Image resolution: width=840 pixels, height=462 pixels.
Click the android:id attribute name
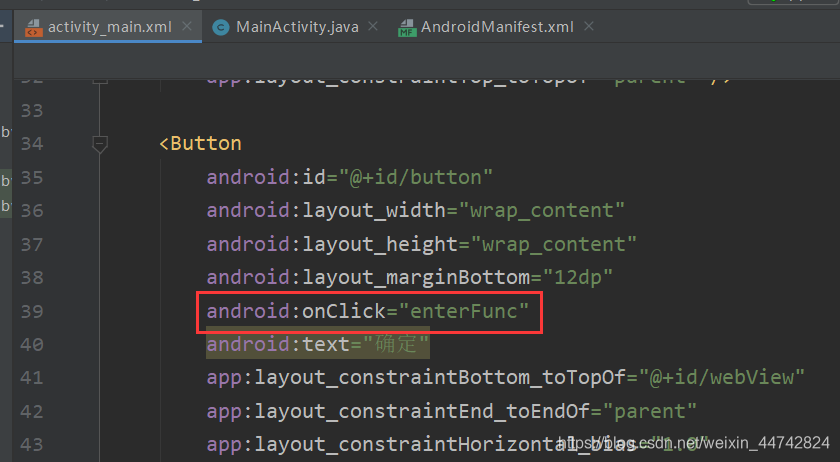(x=266, y=177)
